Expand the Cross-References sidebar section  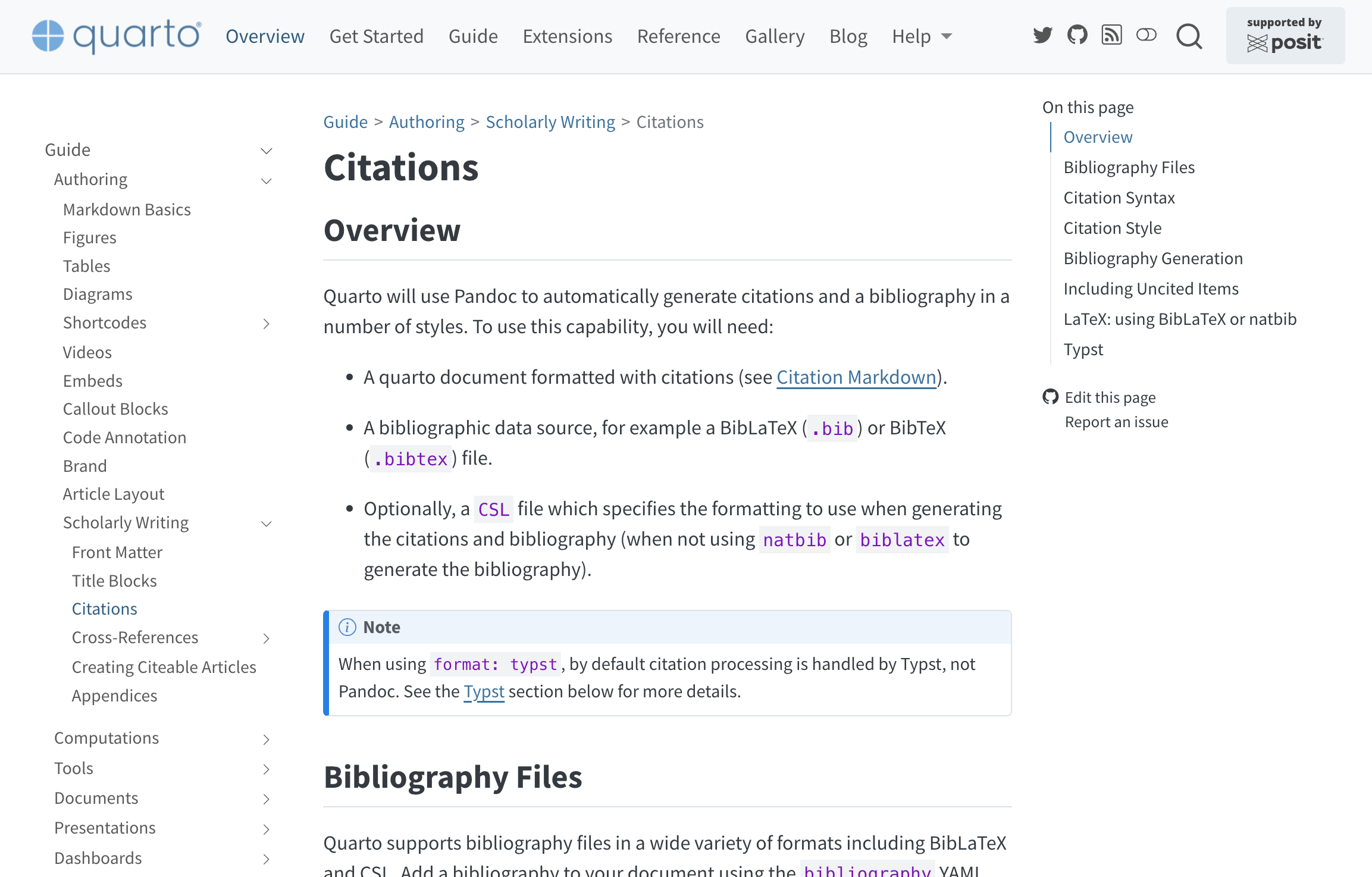click(267, 638)
